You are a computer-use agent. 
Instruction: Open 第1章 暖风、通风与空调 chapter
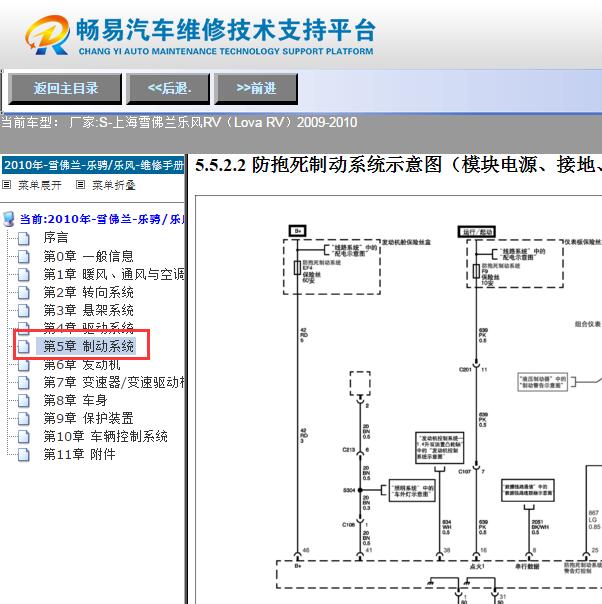pos(114,274)
